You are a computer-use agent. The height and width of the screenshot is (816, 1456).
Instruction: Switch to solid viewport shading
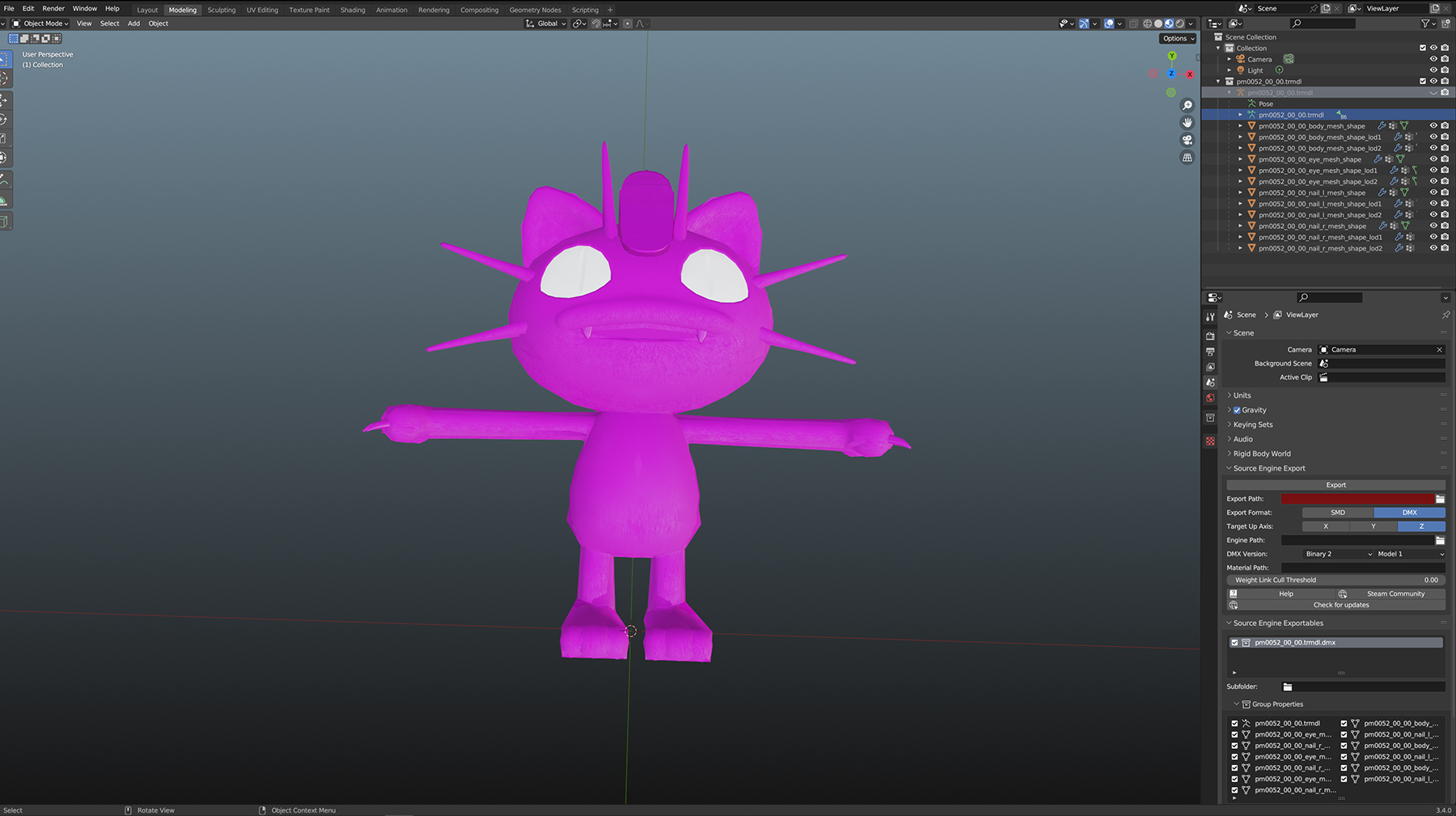point(1158,23)
